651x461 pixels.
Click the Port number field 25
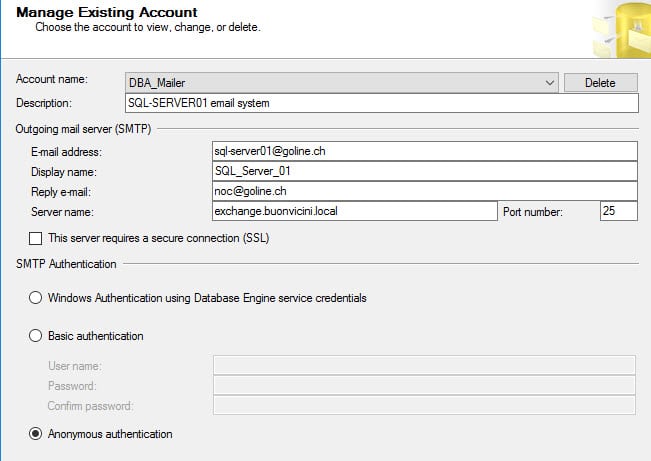point(619,211)
